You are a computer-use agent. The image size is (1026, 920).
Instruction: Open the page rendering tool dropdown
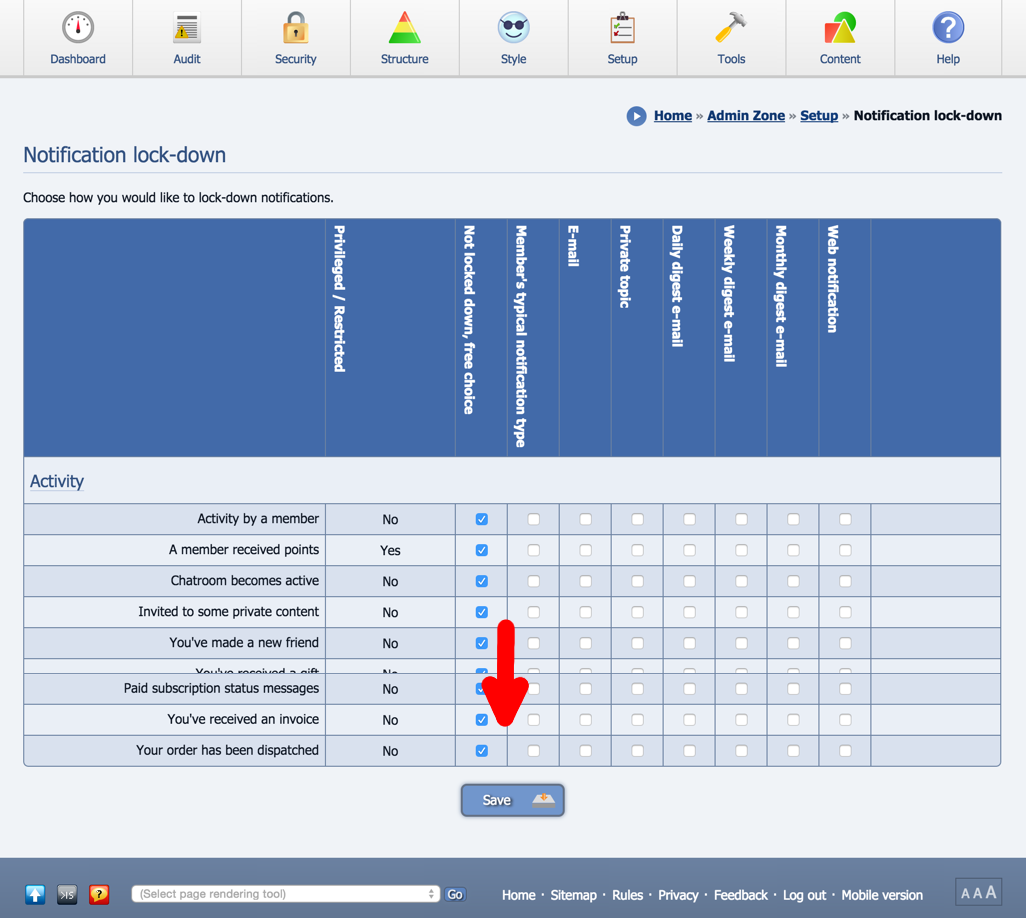(x=285, y=894)
